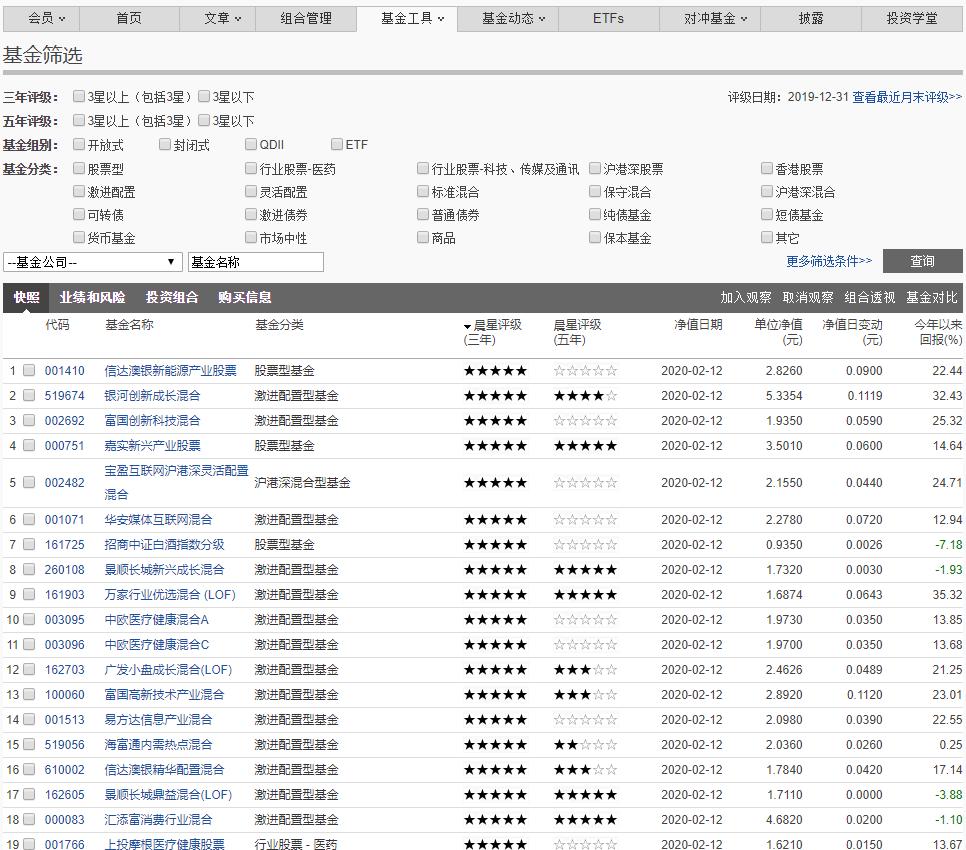Open fund 宝盈互联网沪港深灵活配置混合
The height and width of the screenshot is (850, 966).
[x=176, y=482]
